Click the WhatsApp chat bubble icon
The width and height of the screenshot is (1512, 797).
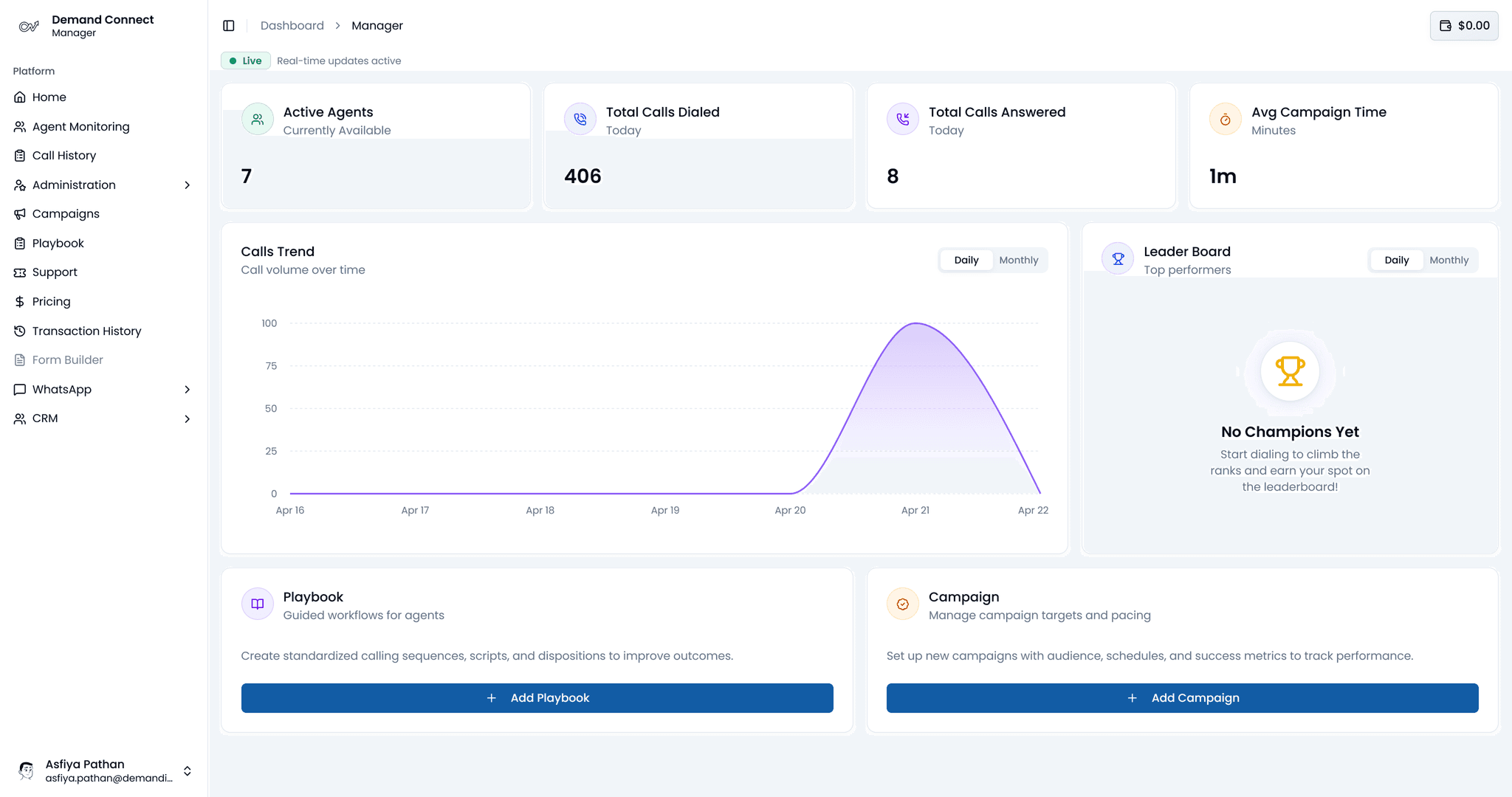point(20,390)
